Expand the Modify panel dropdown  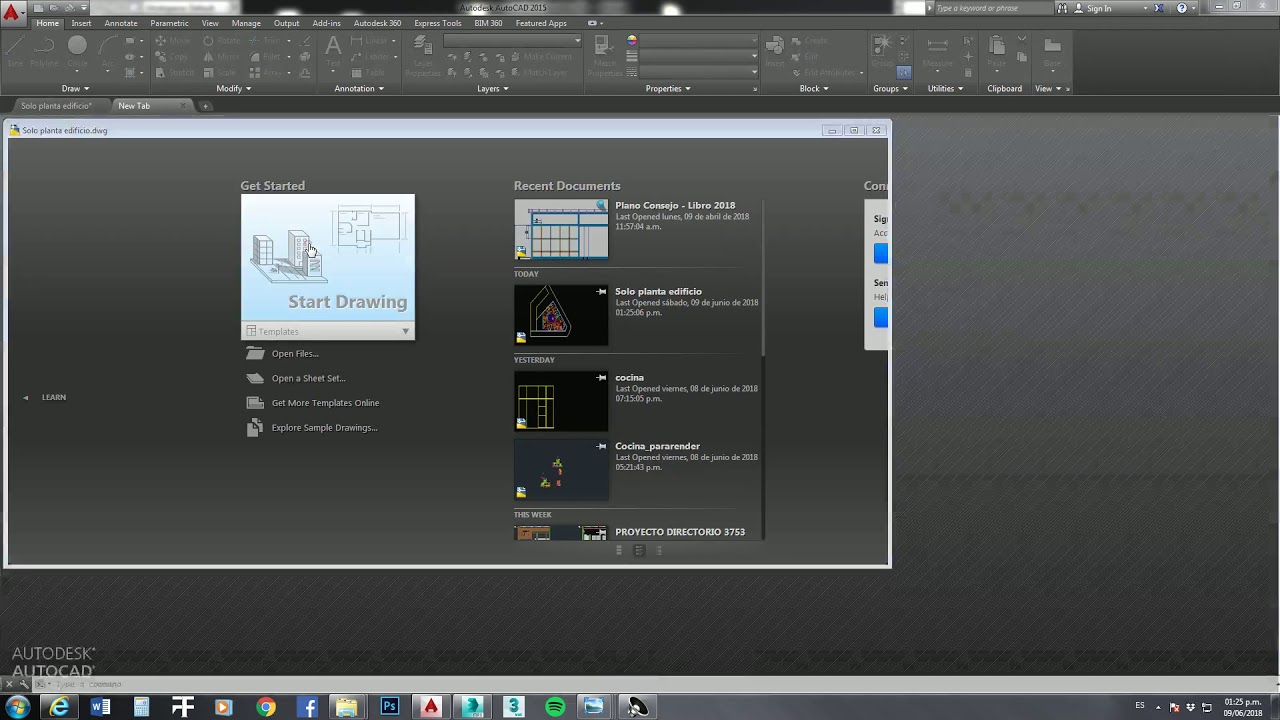coord(234,88)
